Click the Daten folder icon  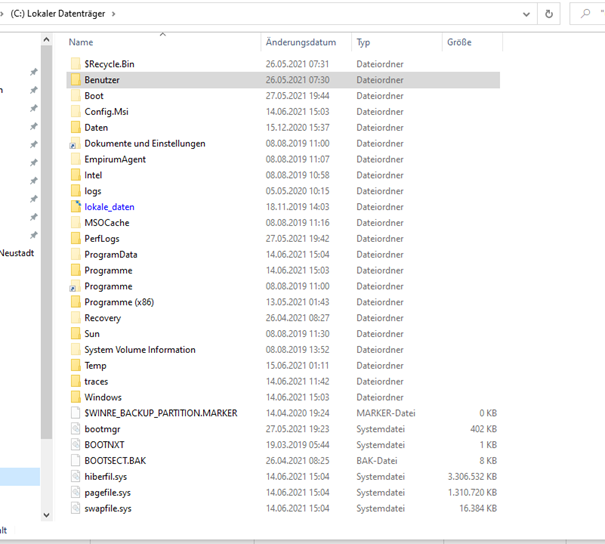pyautogui.click(x=76, y=127)
